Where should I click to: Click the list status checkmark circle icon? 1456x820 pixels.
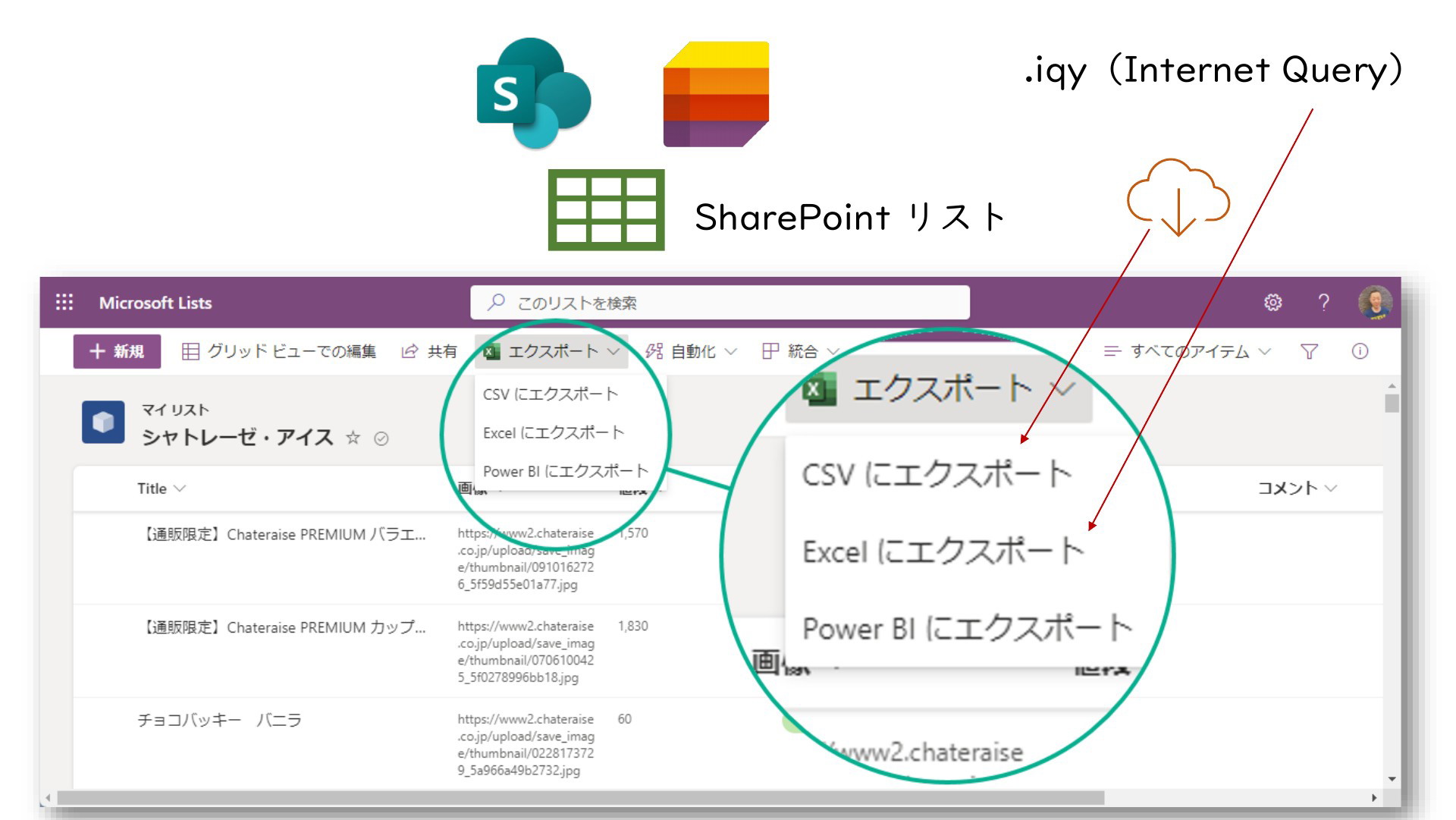coord(381,438)
